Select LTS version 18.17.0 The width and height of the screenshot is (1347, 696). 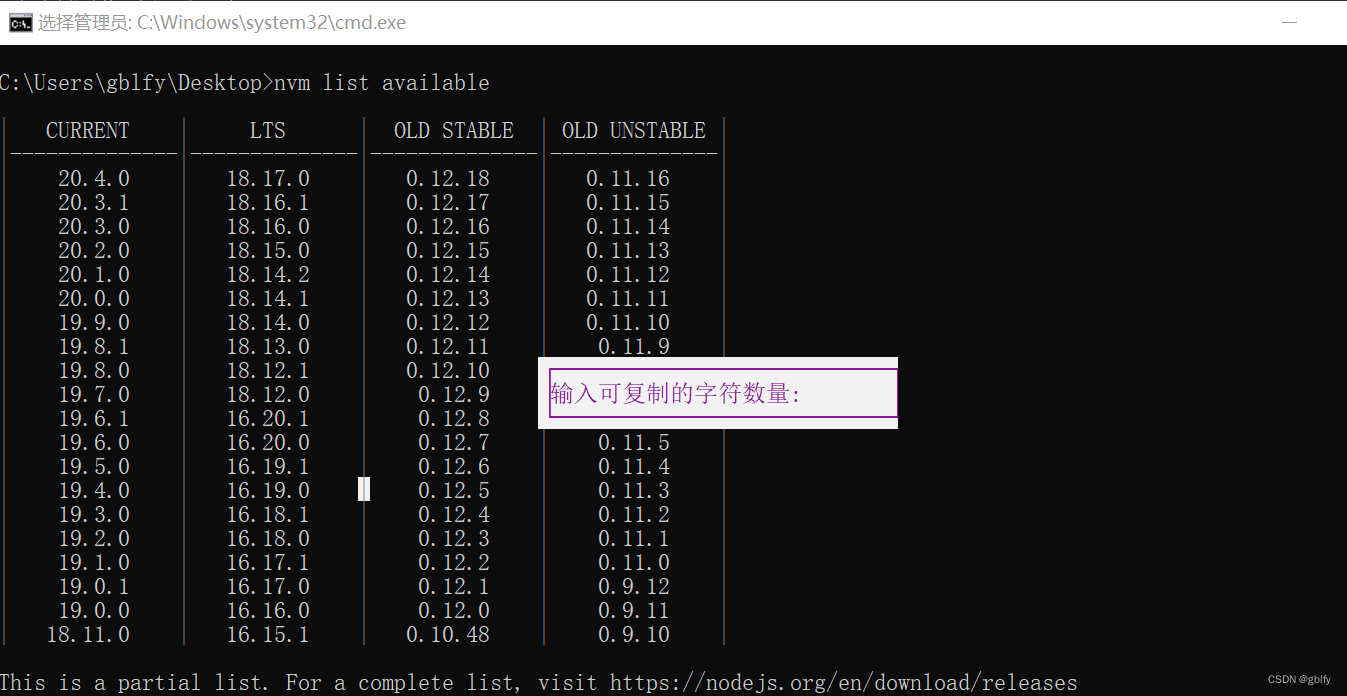coord(268,179)
